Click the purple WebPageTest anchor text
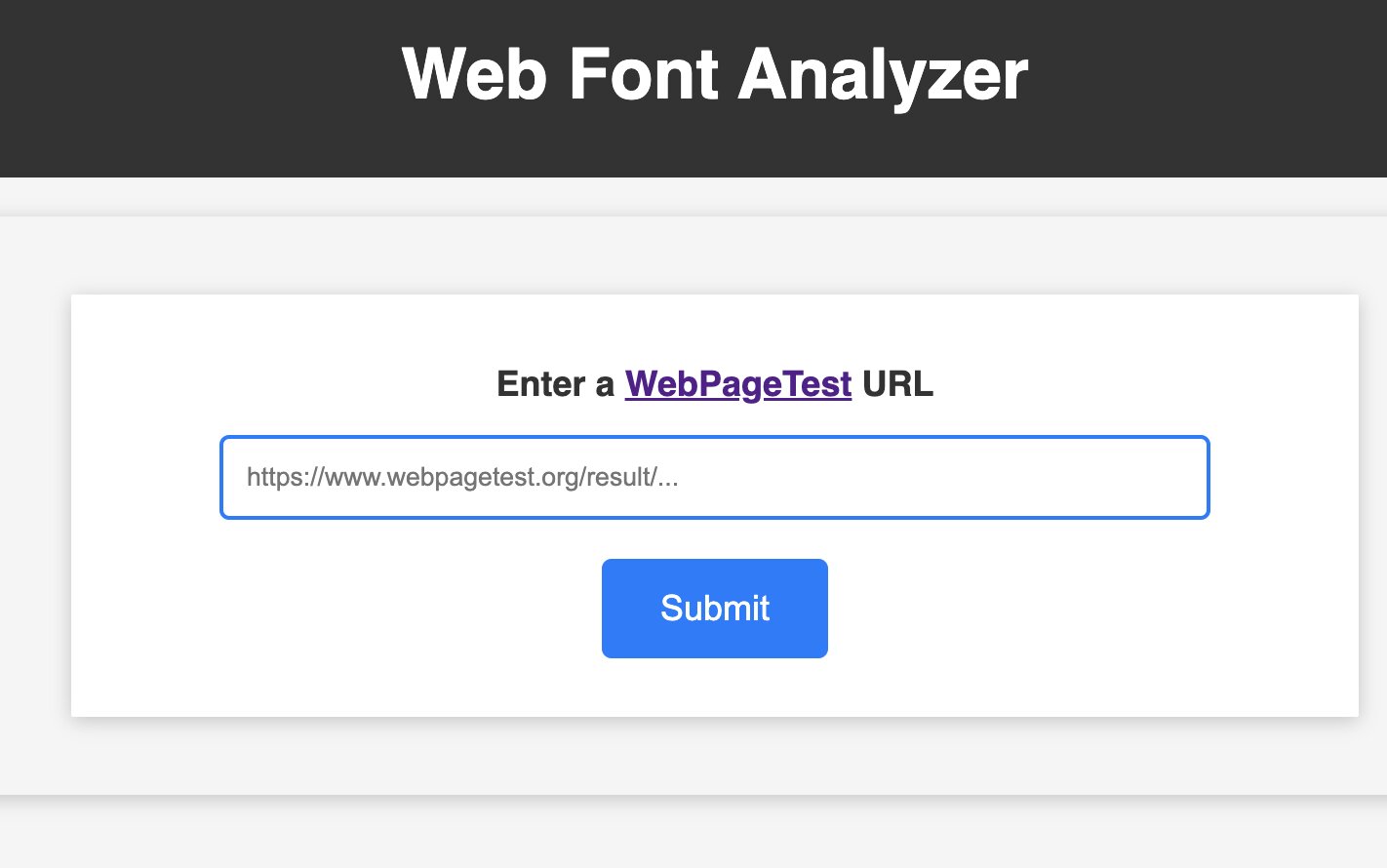The height and width of the screenshot is (868, 1387). pyautogui.click(x=737, y=384)
